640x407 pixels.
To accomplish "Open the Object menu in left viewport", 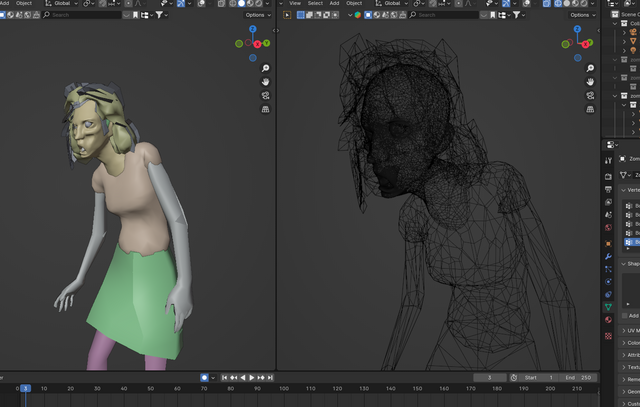I will [23, 3].
